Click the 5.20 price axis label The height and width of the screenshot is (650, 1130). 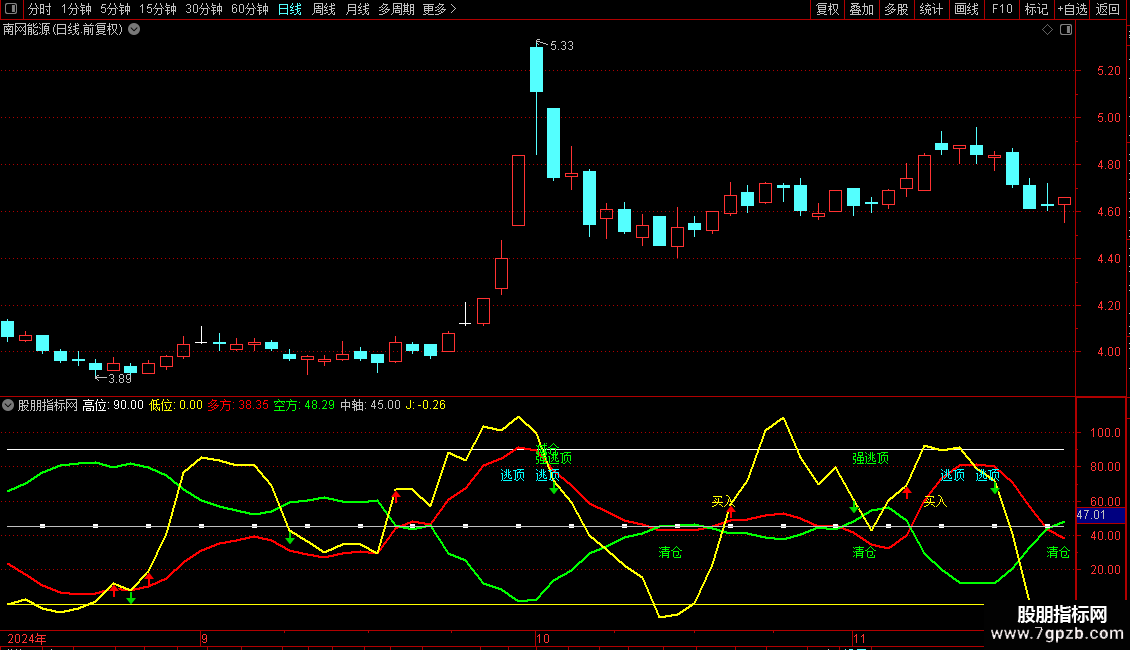(x=1108, y=71)
